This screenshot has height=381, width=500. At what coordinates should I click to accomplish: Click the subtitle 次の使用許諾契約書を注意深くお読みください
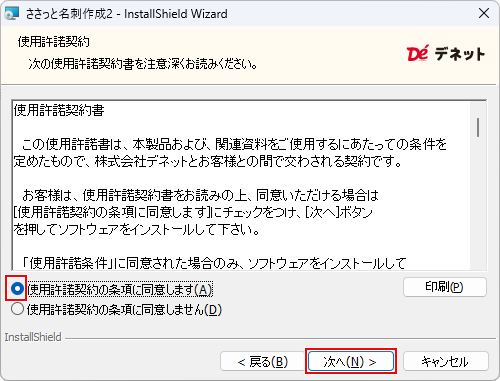pos(143,63)
